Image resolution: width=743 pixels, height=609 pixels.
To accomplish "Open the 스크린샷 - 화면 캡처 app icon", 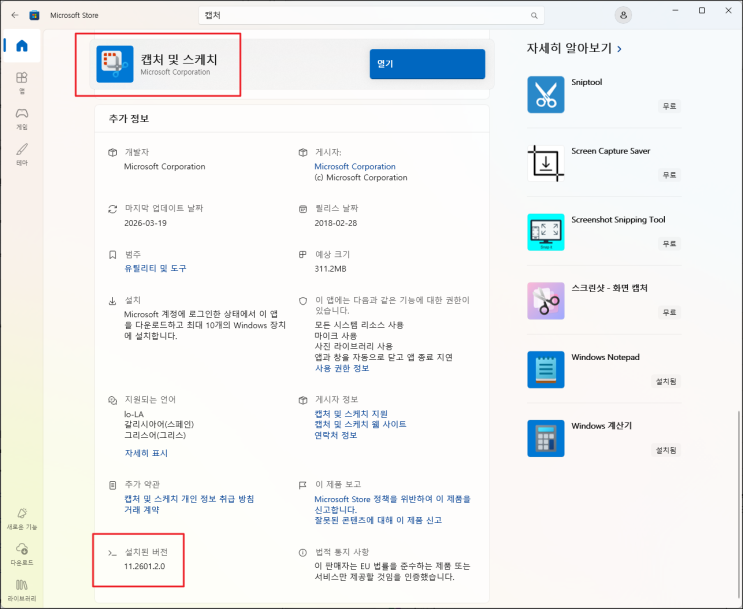I will point(546,301).
